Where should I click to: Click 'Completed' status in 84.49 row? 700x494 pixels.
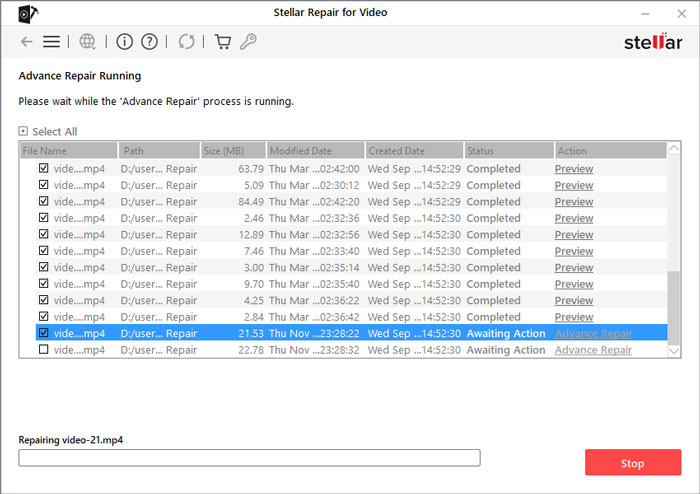pos(493,202)
